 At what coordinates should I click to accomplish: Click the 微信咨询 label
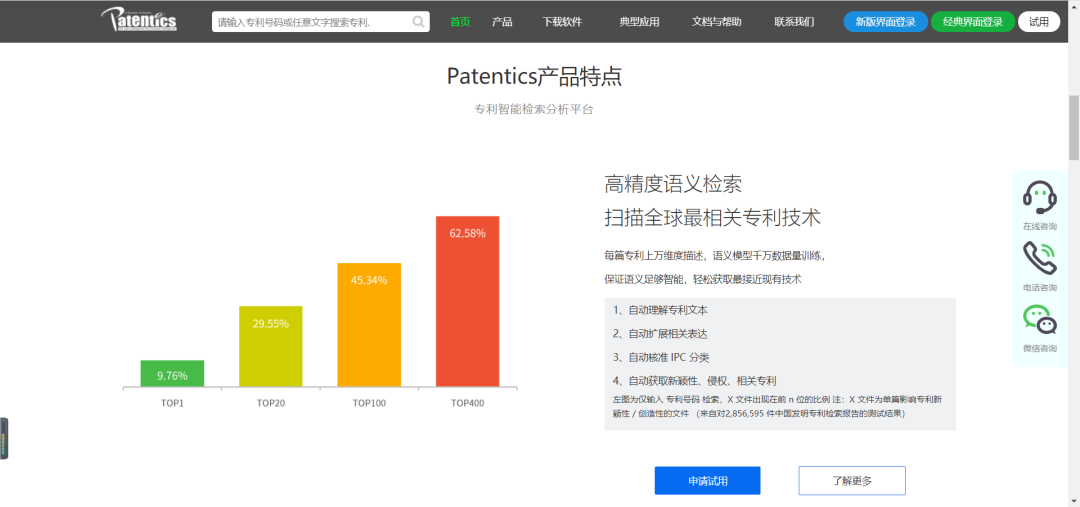click(1039, 348)
